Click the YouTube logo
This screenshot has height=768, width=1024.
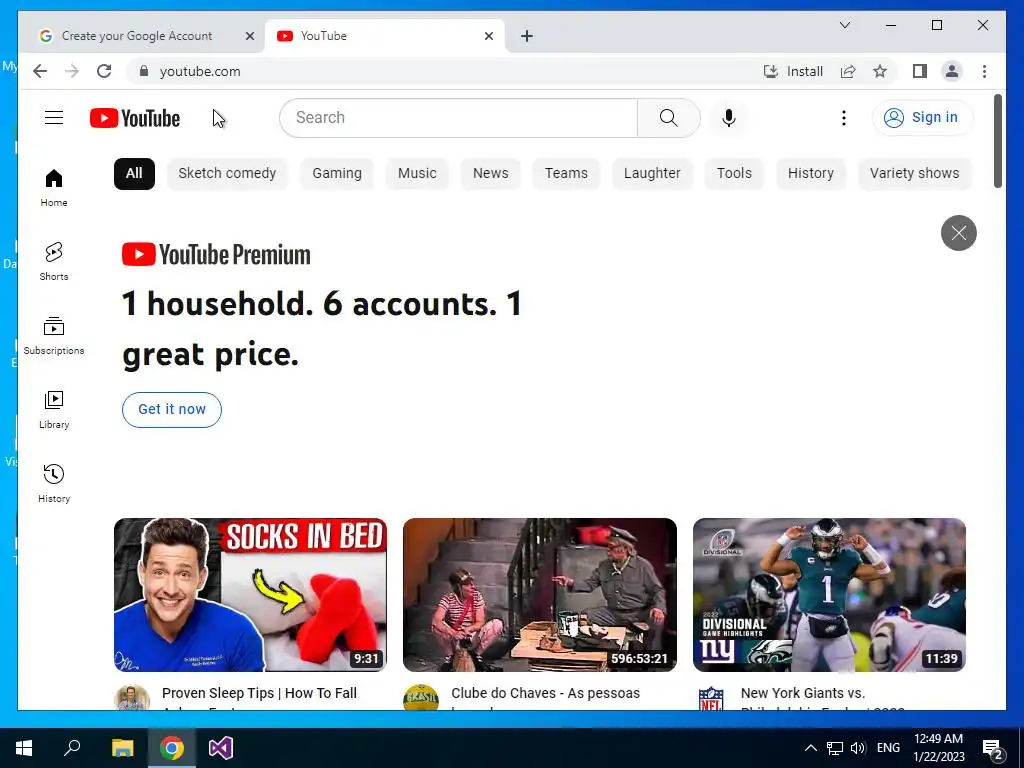click(x=135, y=118)
